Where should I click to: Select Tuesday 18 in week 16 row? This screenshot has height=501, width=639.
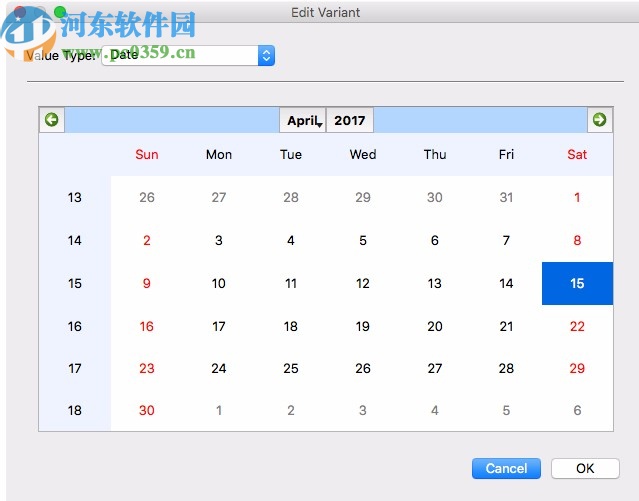[291, 326]
